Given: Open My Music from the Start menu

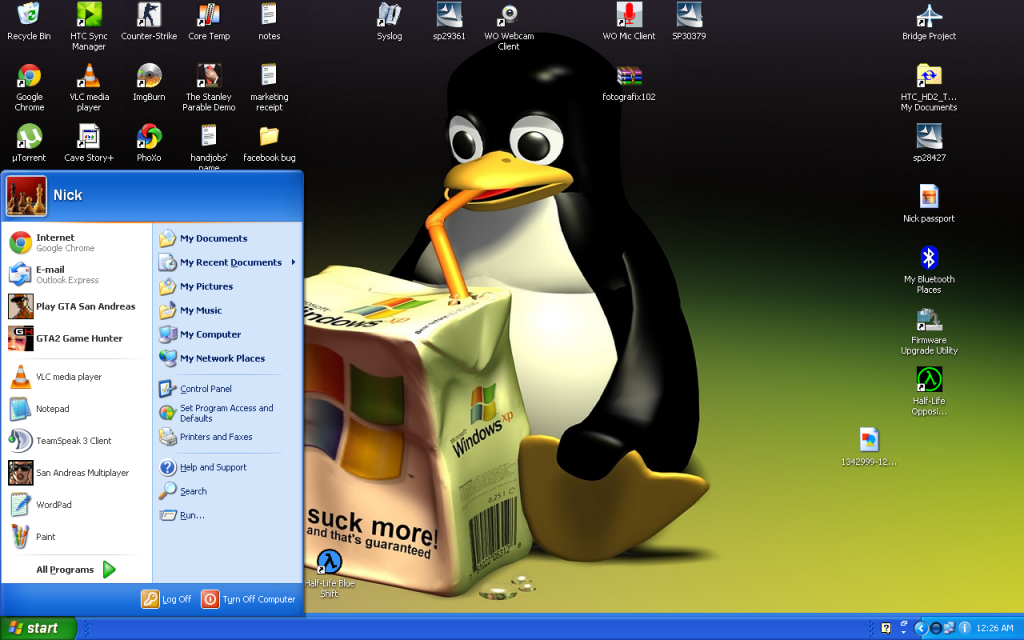Looking at the screenshot, I should click(227, 310).
